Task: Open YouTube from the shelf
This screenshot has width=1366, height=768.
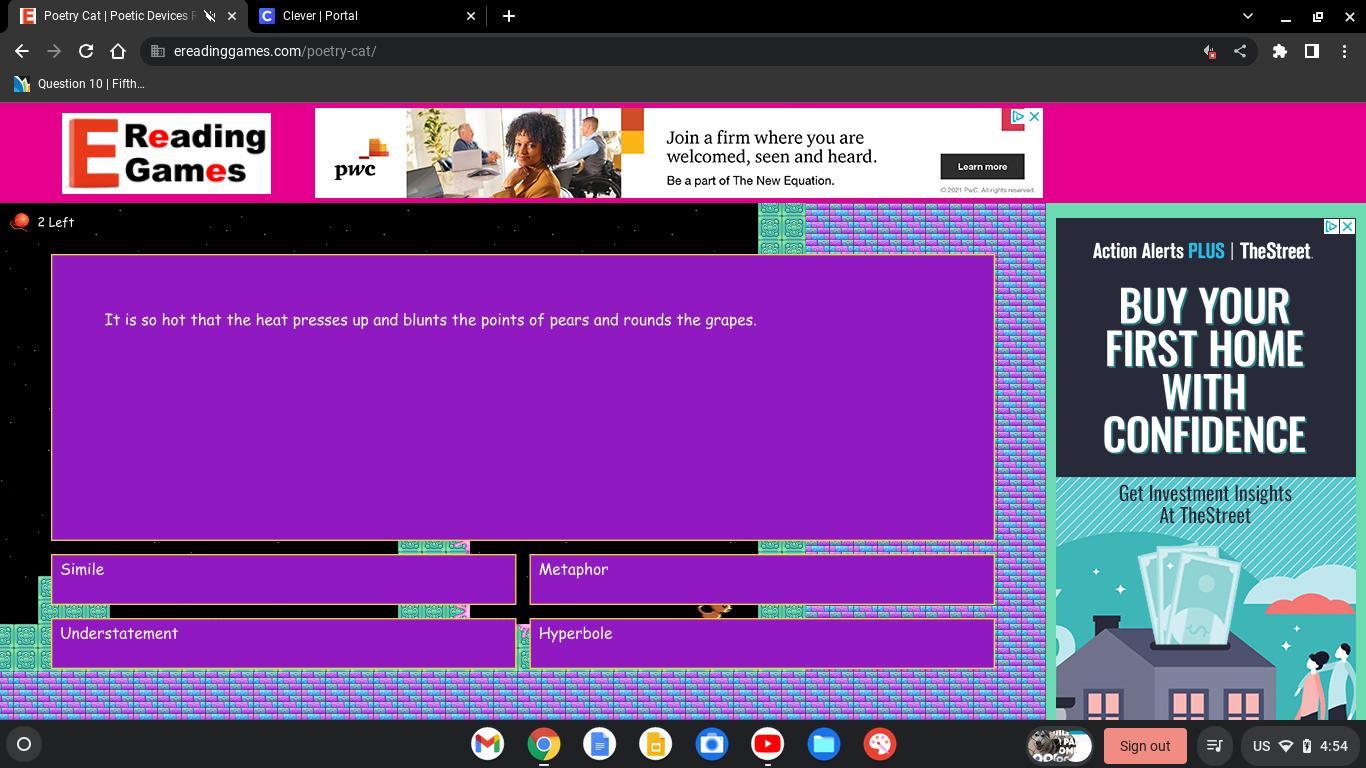Action: (768, 744)
